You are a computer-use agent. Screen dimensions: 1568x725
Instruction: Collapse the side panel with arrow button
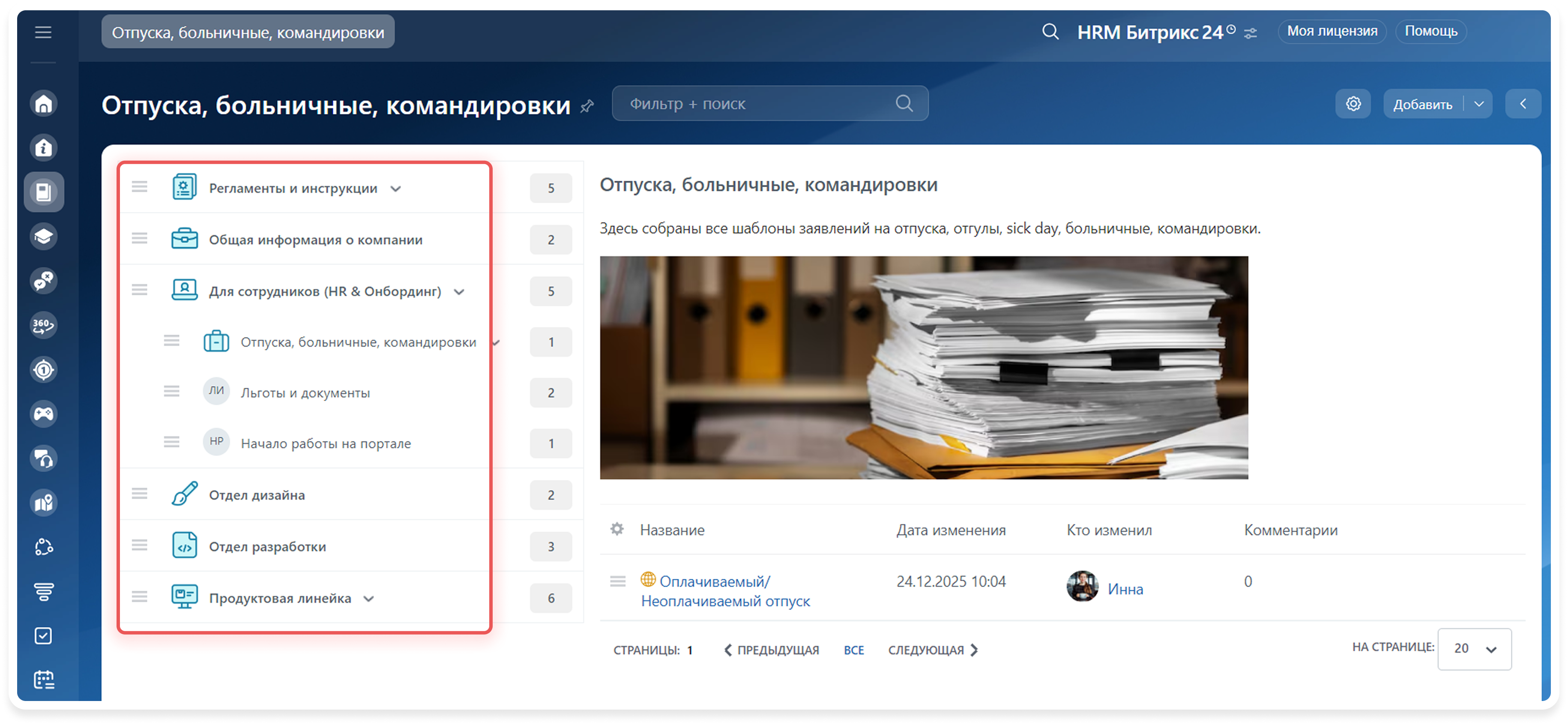[x=1522, y=104]
